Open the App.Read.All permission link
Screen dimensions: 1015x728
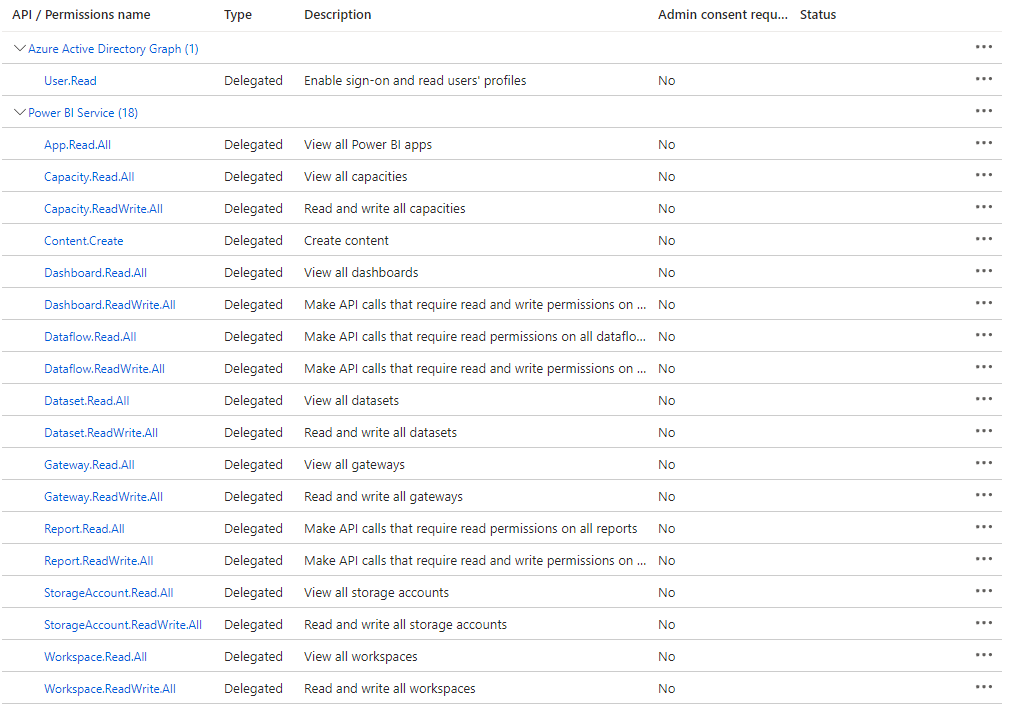[77, 145]
